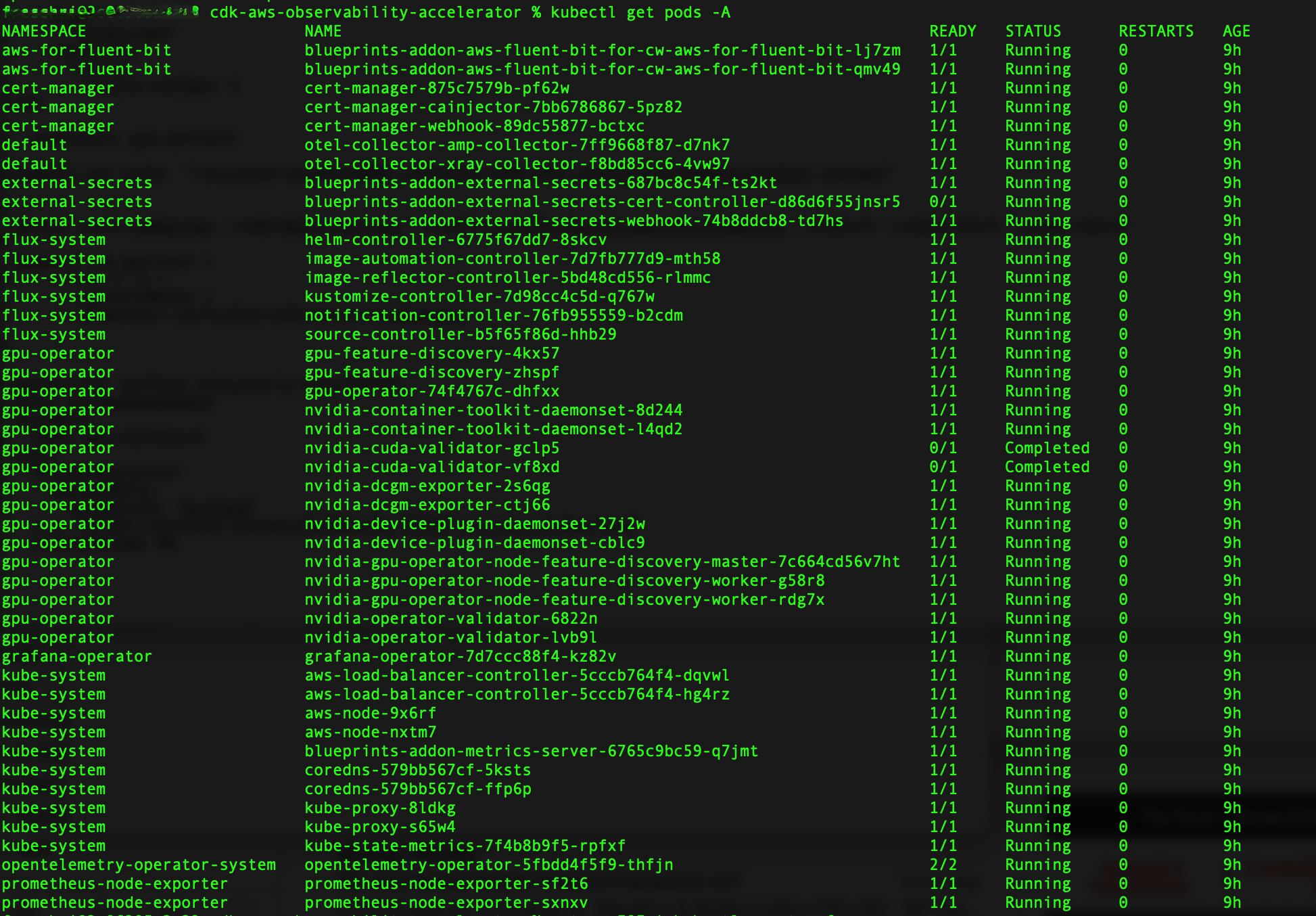
Task: Click external-secrets cert-controller pod name
Action: (602, 202)
